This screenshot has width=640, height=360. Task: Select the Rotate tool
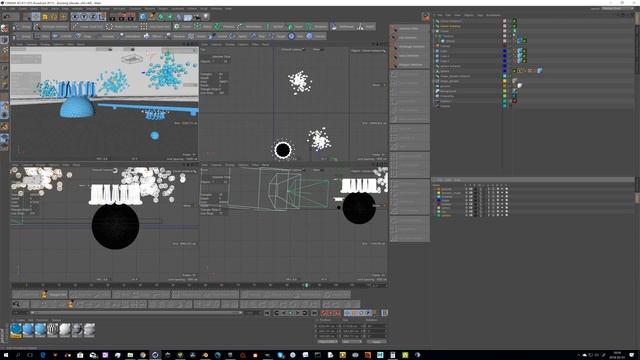(x=54, y=17)
